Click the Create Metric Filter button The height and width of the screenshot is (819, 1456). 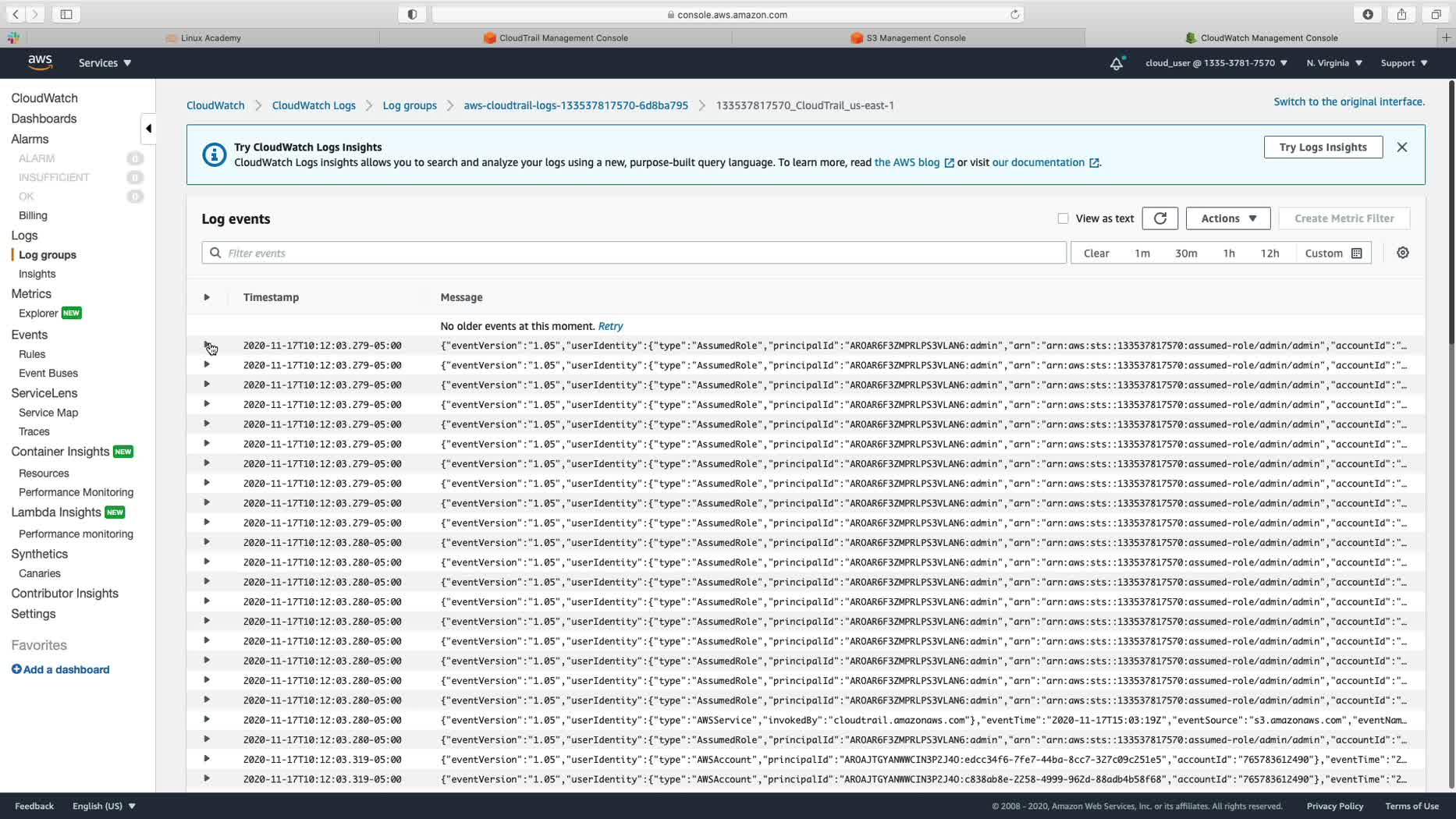(x=1344, y=218)
